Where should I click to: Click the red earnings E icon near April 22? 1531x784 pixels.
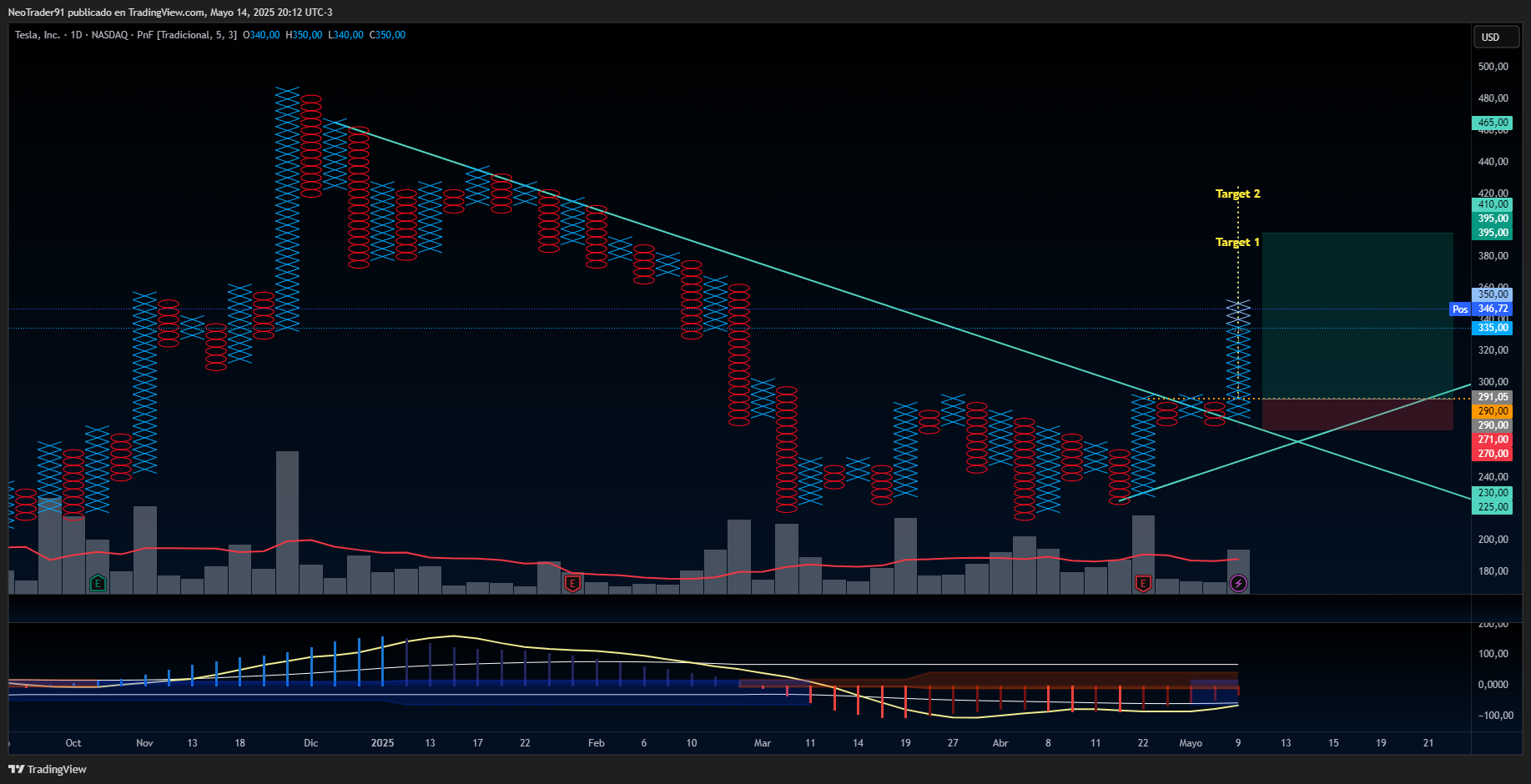1143,583
